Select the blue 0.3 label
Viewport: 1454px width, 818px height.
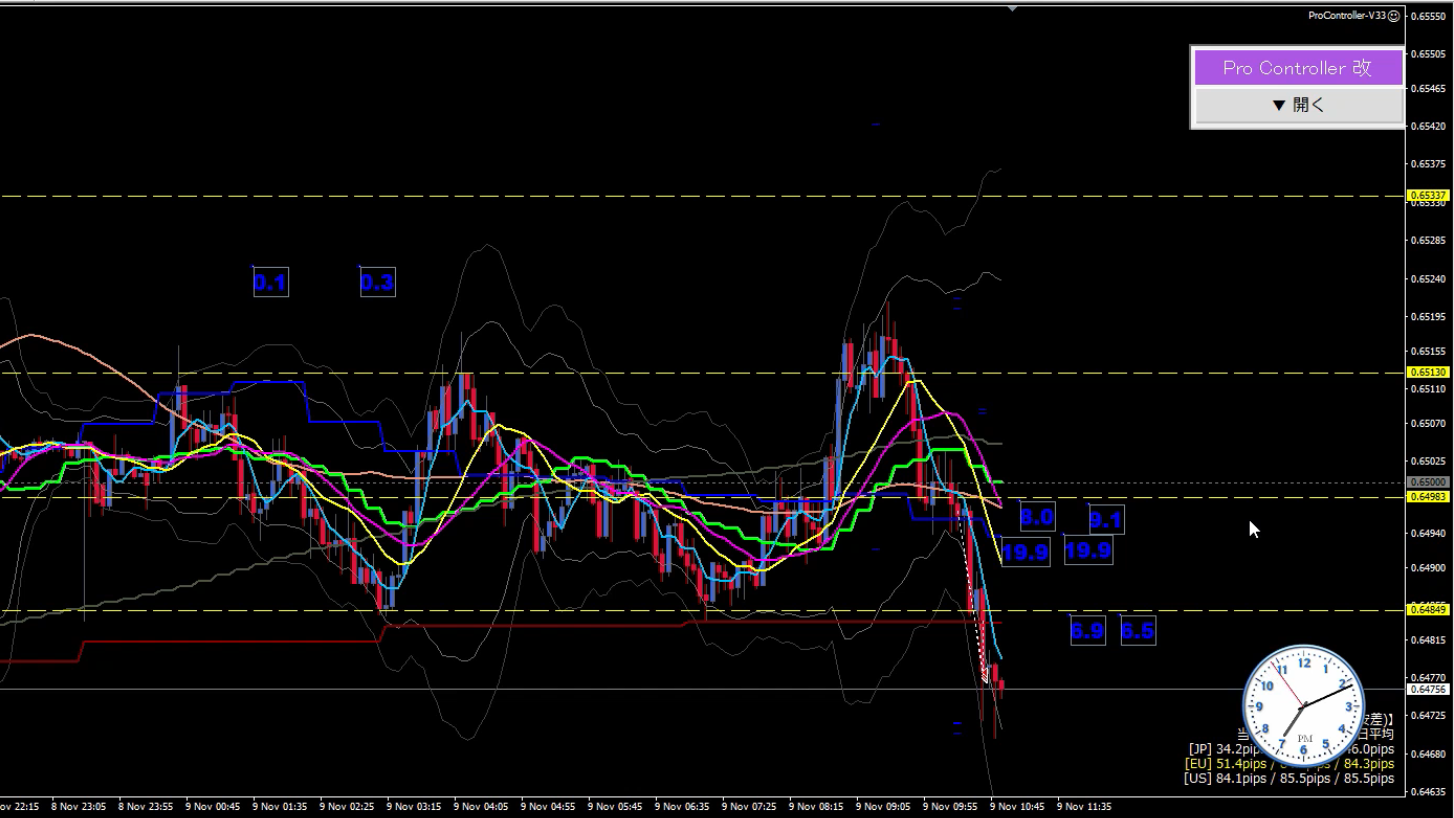(377, 283)
